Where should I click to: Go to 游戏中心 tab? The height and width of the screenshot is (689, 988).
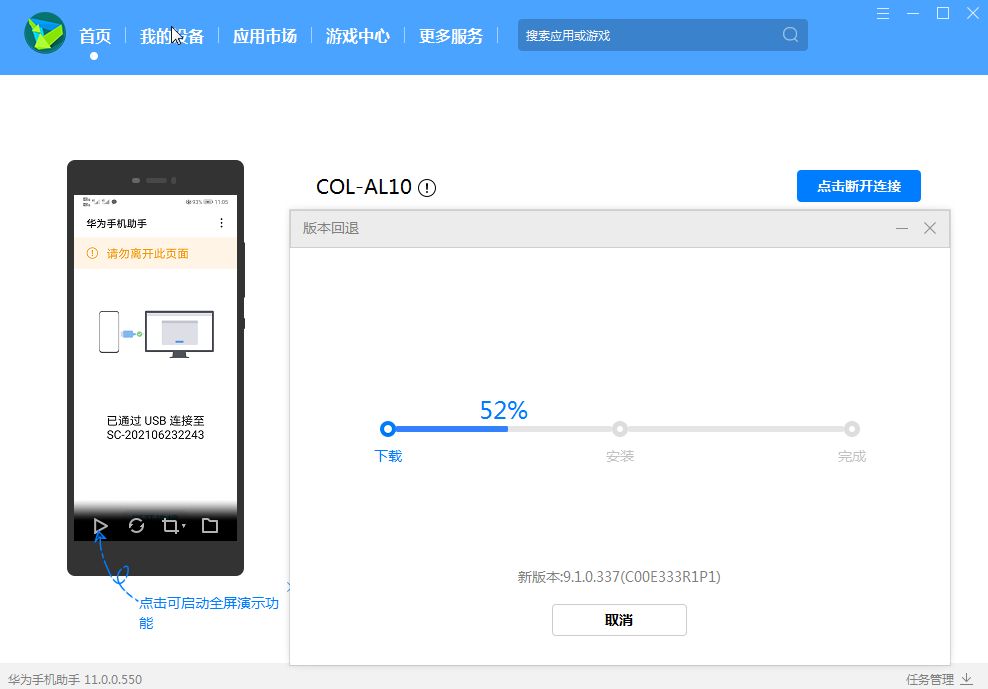point(357,36)
